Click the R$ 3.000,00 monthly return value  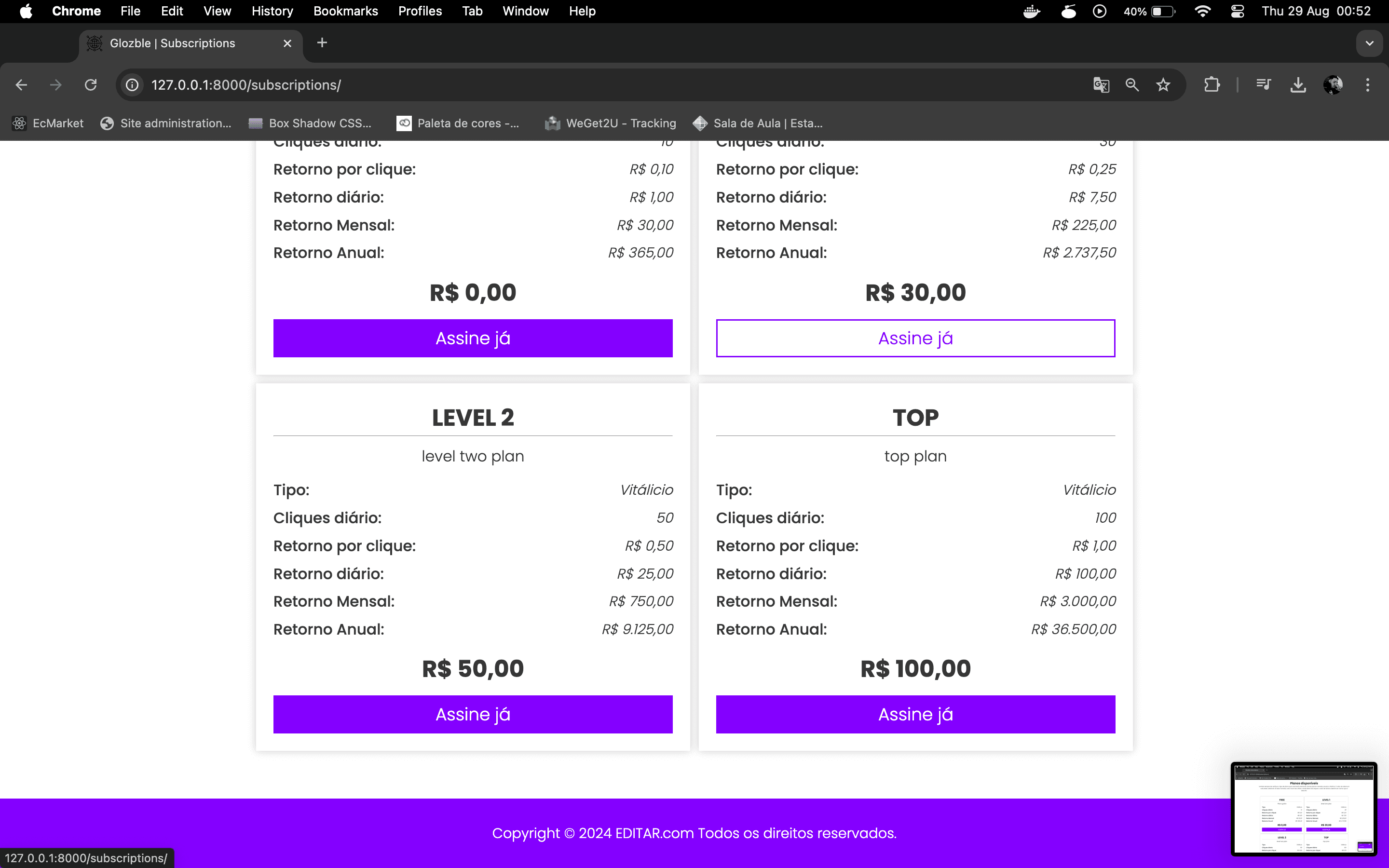point(1078,601)
